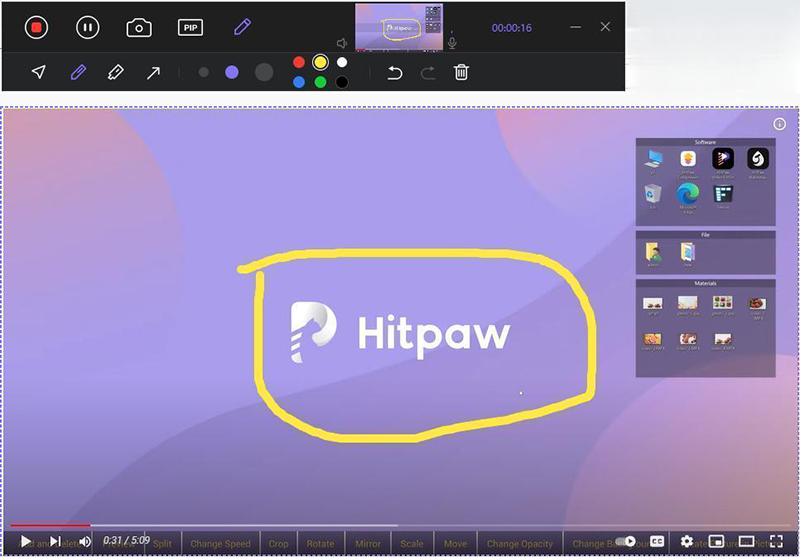Undo the last drawing stroke
800x557 pixels.
coord(395,72)
